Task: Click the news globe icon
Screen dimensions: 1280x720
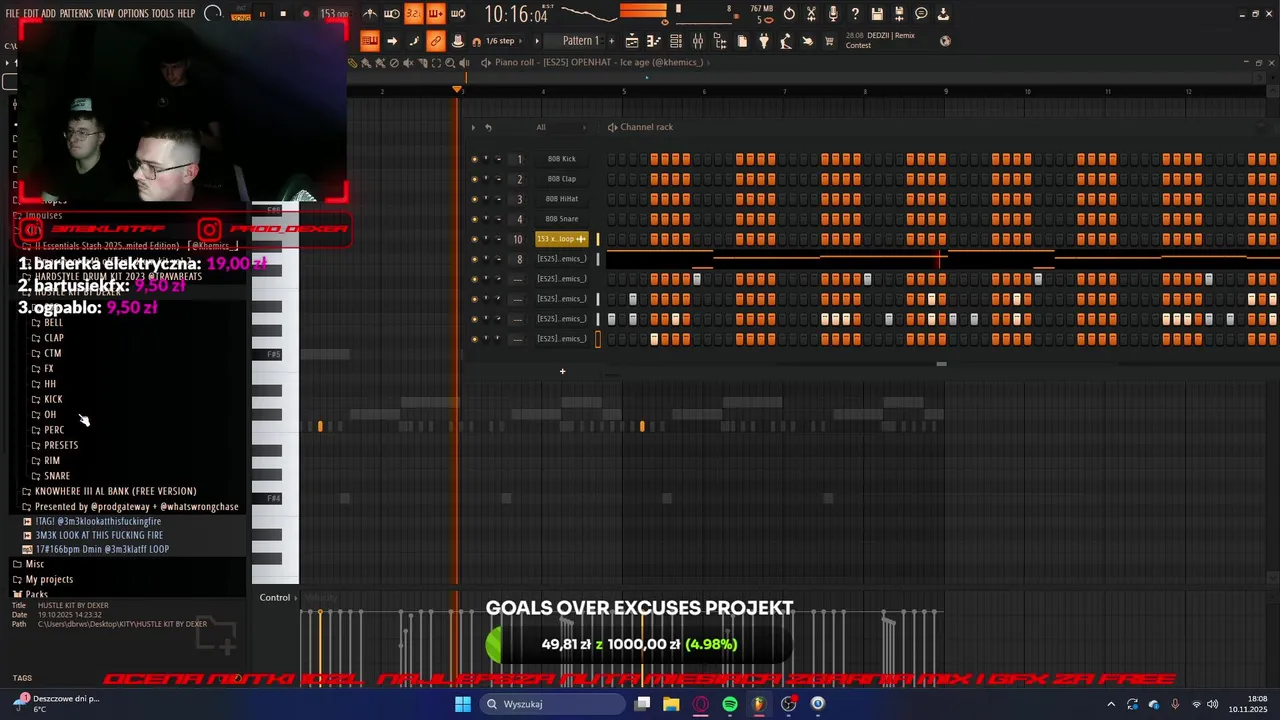Action: click(x=945, y=41)
